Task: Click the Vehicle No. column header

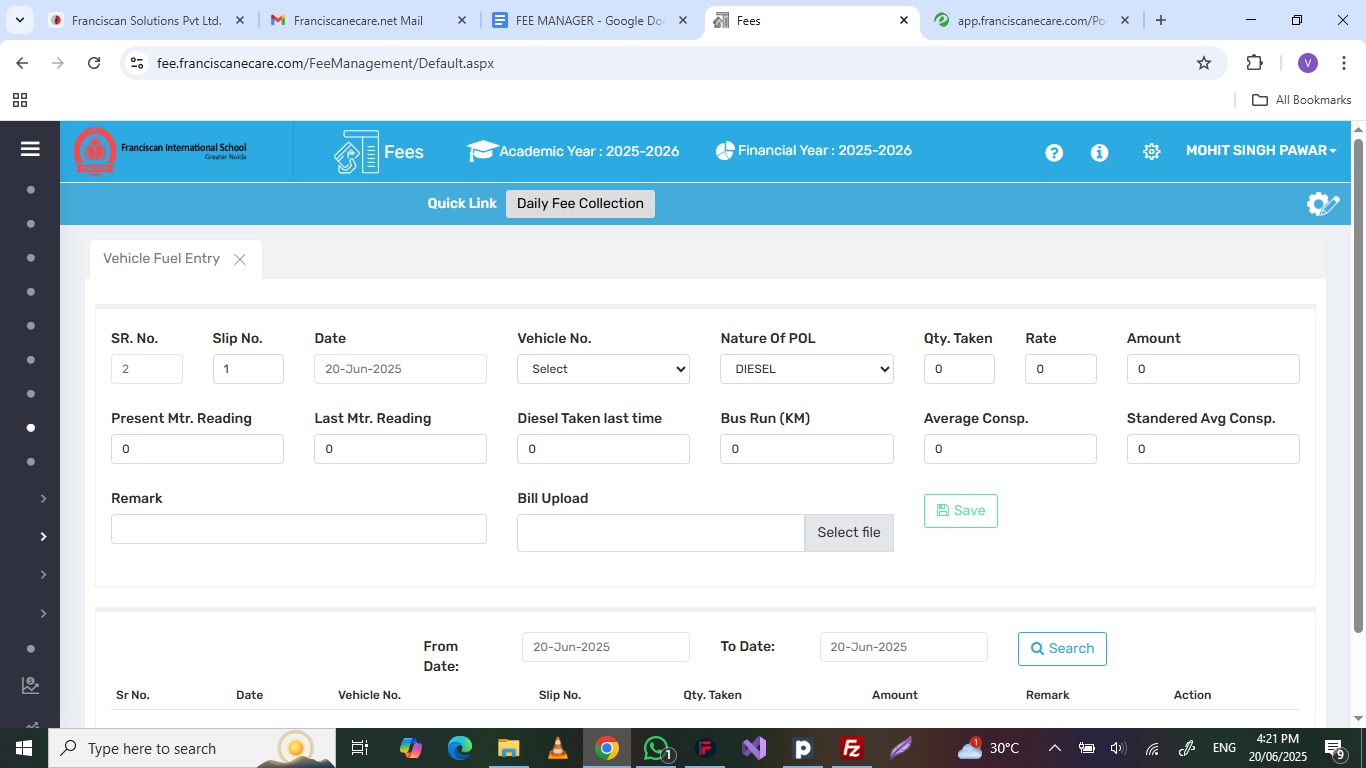Action: tap(369, 695)
